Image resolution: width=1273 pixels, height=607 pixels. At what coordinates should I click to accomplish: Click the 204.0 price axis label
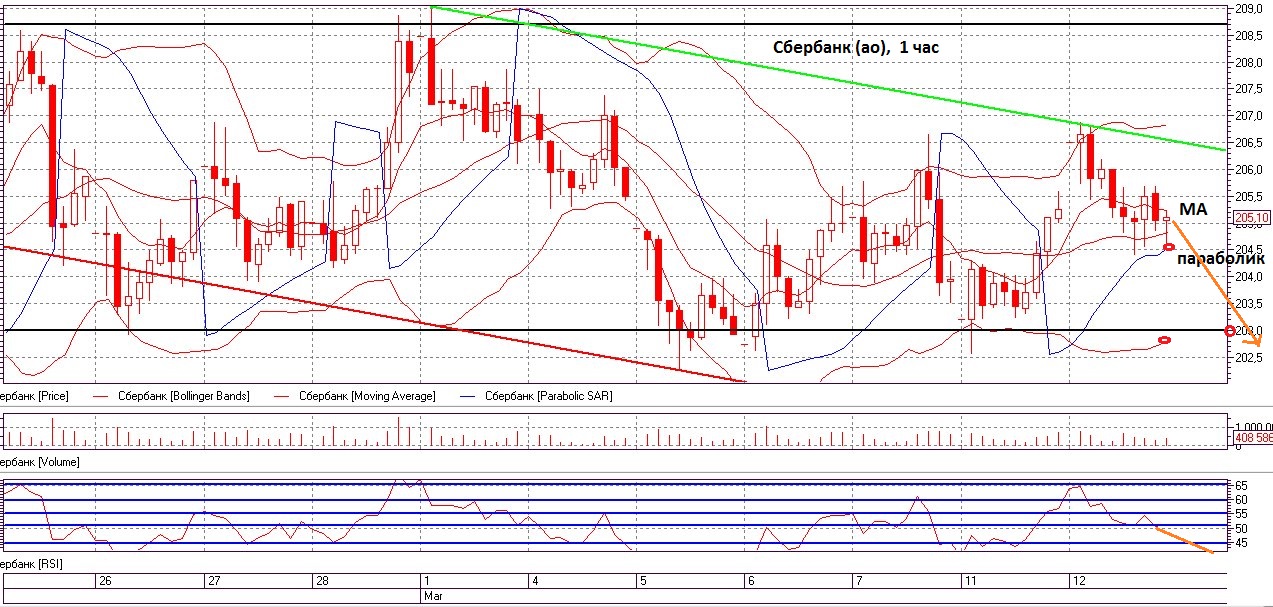1250,277
